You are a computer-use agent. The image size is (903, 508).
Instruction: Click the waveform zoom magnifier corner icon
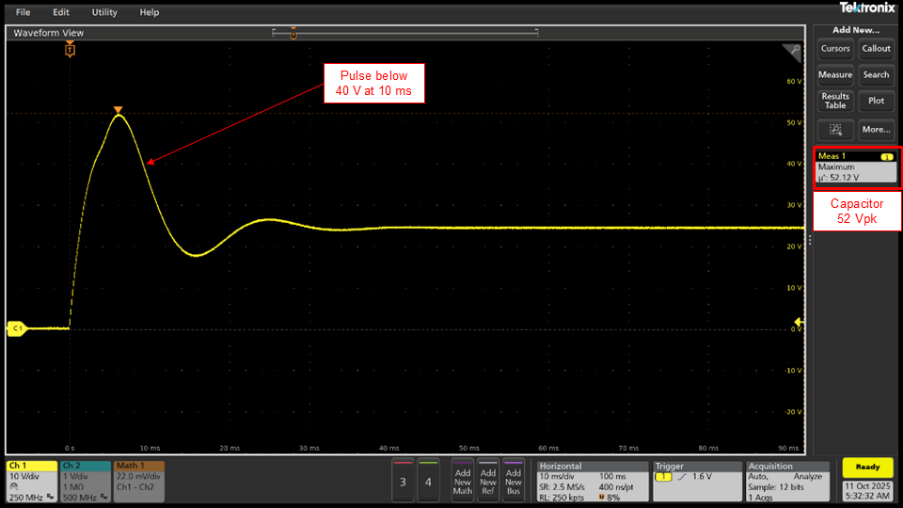tap(793, 50)
